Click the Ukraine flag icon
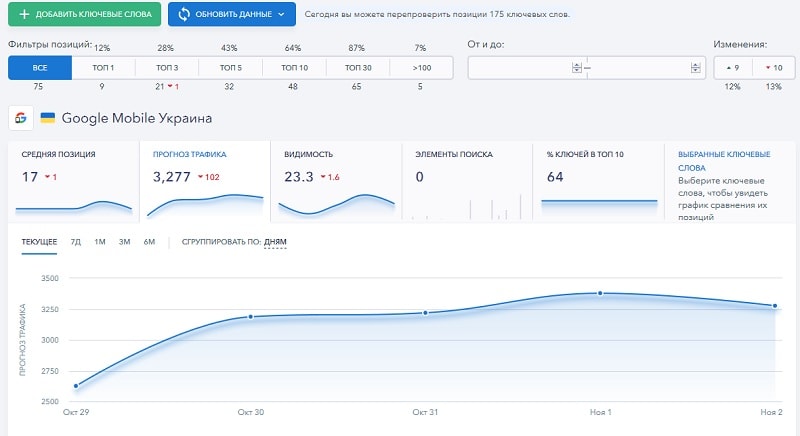 [47, 118]
